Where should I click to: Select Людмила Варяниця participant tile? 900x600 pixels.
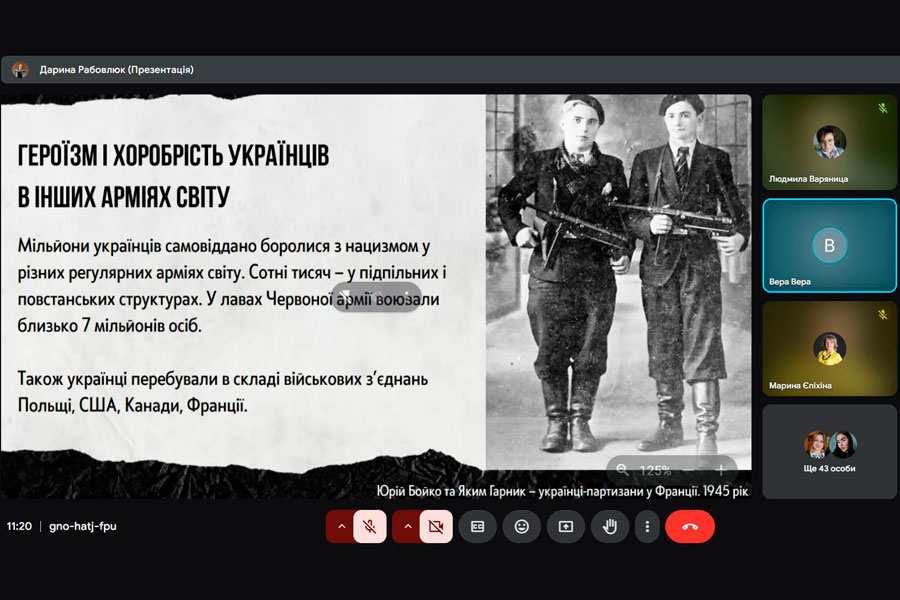click(829, 142)
